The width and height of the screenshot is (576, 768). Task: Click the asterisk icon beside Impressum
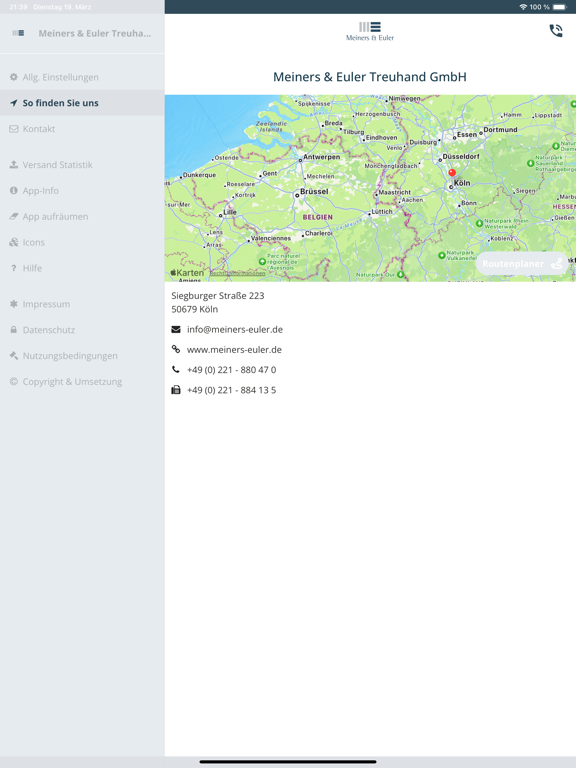click(x=14, y=304)
